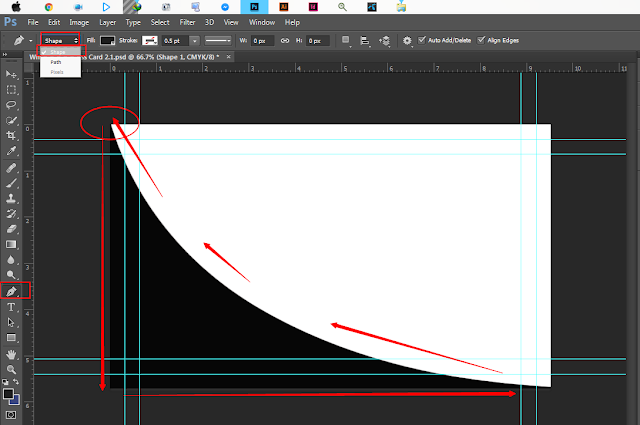This screenshot has height=425, width=640.
Task: Open the Filter menu
Action: pyautogui.click(x=187, y=22)
